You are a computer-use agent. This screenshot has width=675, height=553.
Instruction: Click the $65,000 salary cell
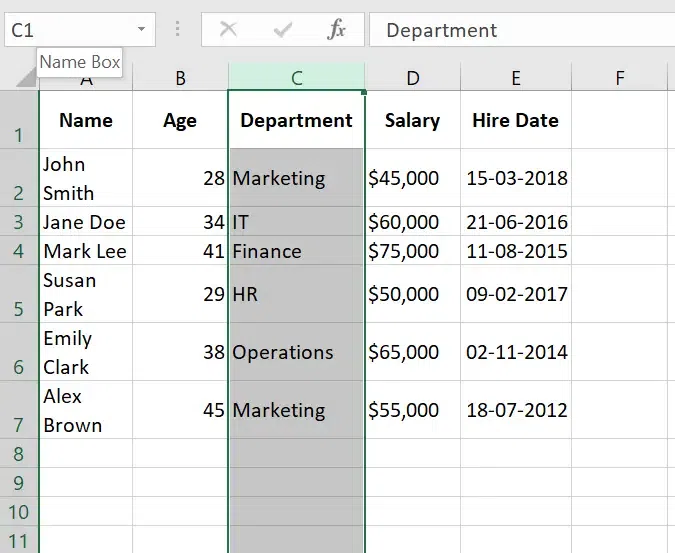coord(413,352)
